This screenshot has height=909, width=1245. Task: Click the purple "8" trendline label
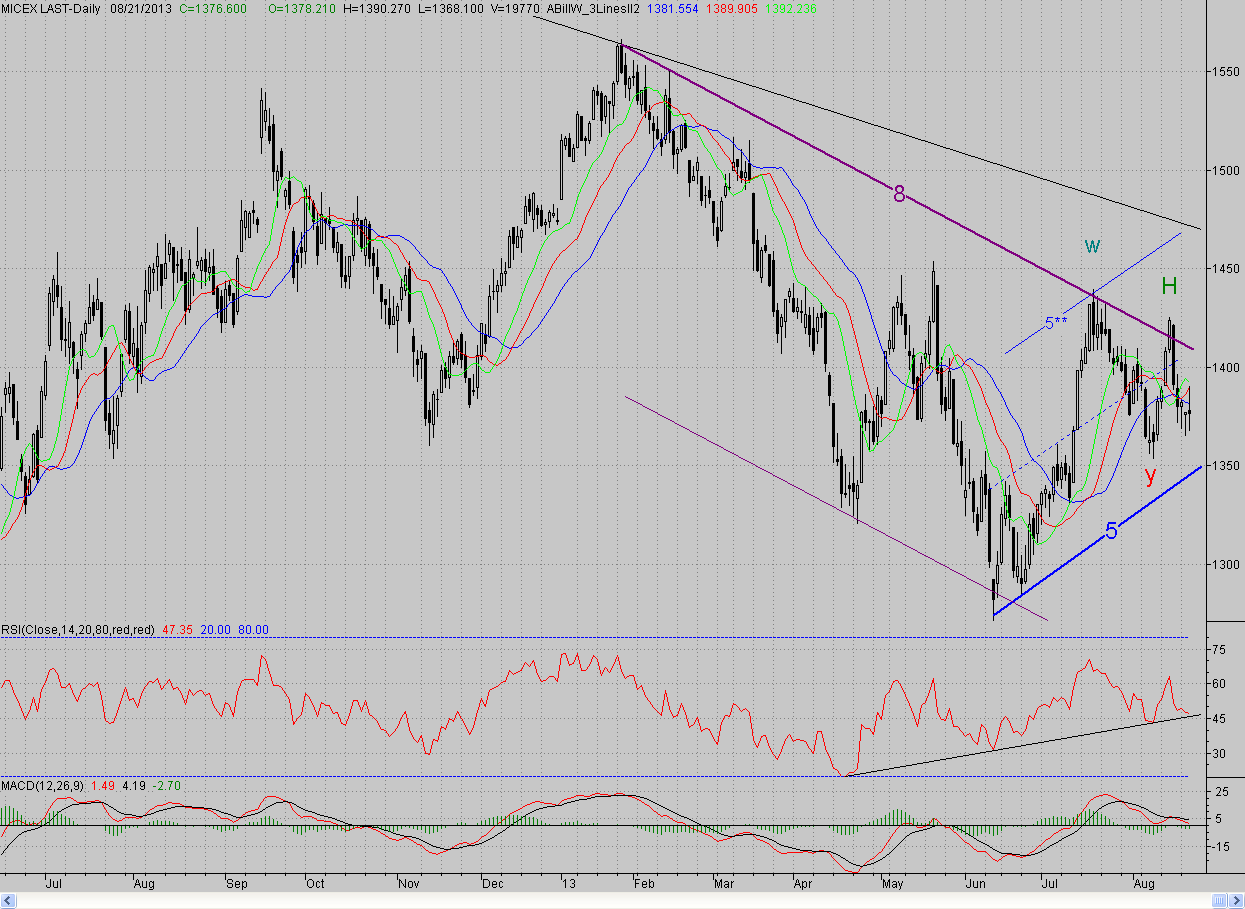pyautogui.click(x=899, y=195)
